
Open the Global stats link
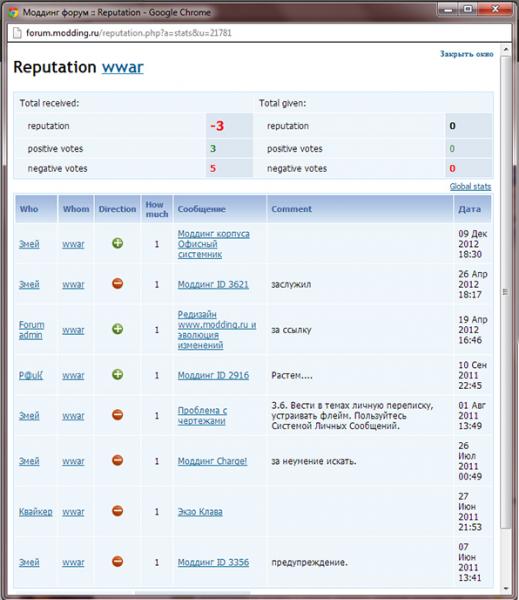pyautogui.click(x=470, y=186)
